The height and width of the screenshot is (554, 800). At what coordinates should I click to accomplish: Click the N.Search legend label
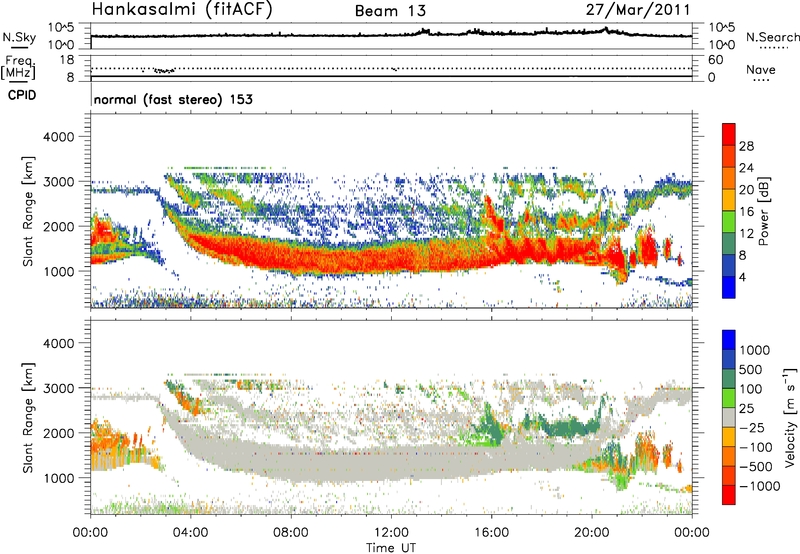click(772, 37)
